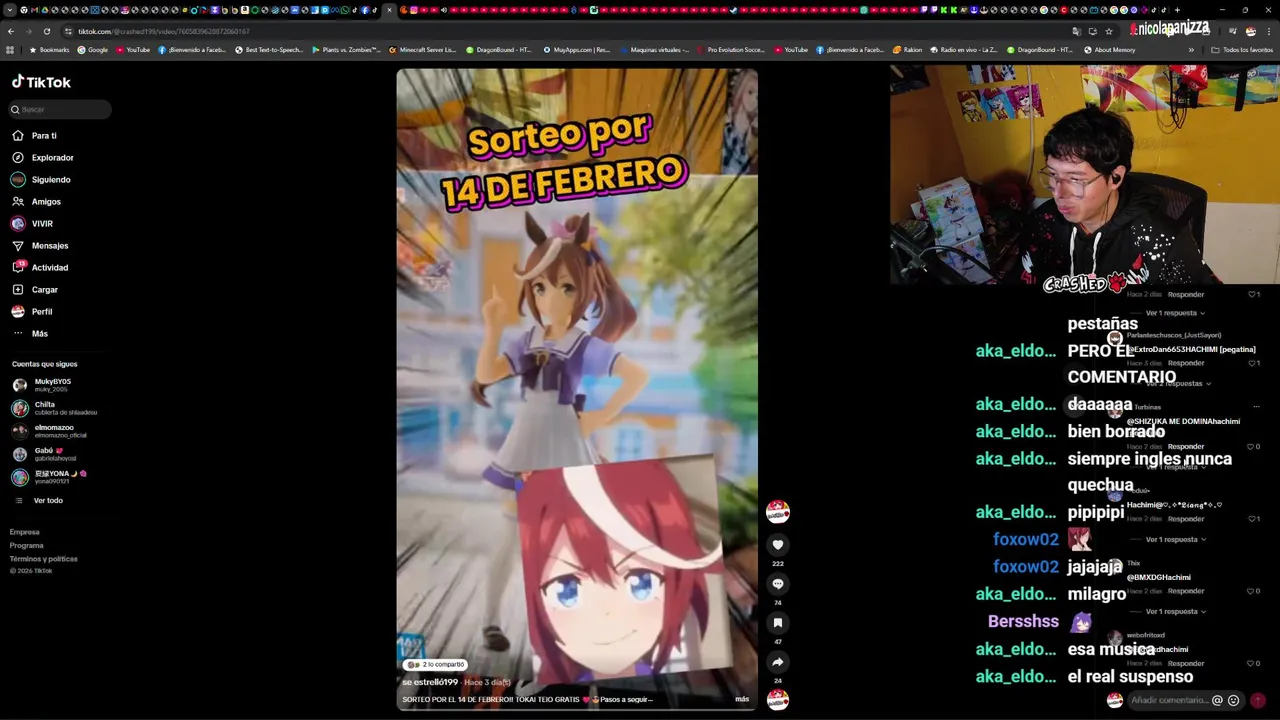Open Mensajes inbox
The image size is (1280, 720).
40,245
